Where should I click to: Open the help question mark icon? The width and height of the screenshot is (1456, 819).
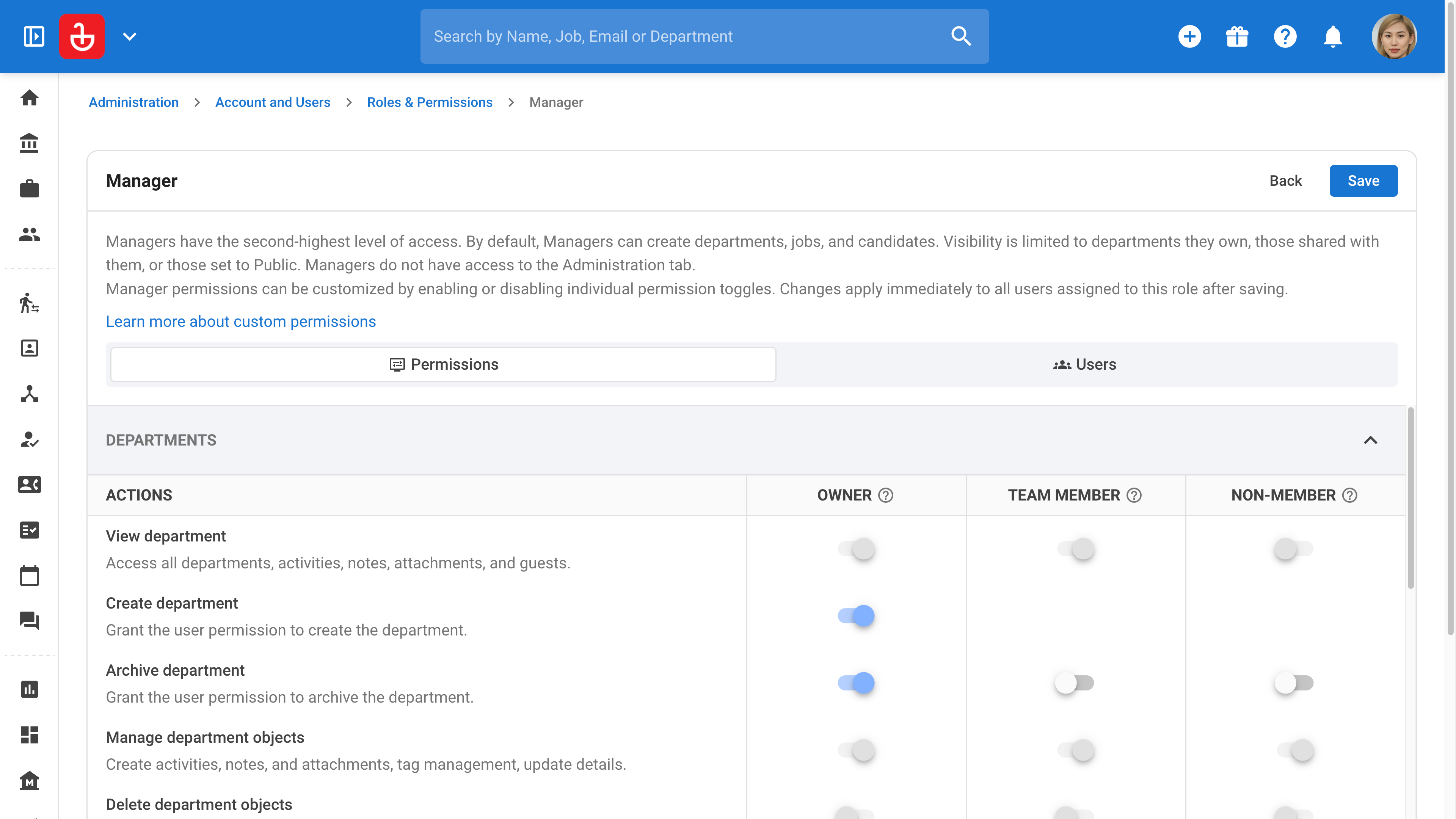[1285, 37]
